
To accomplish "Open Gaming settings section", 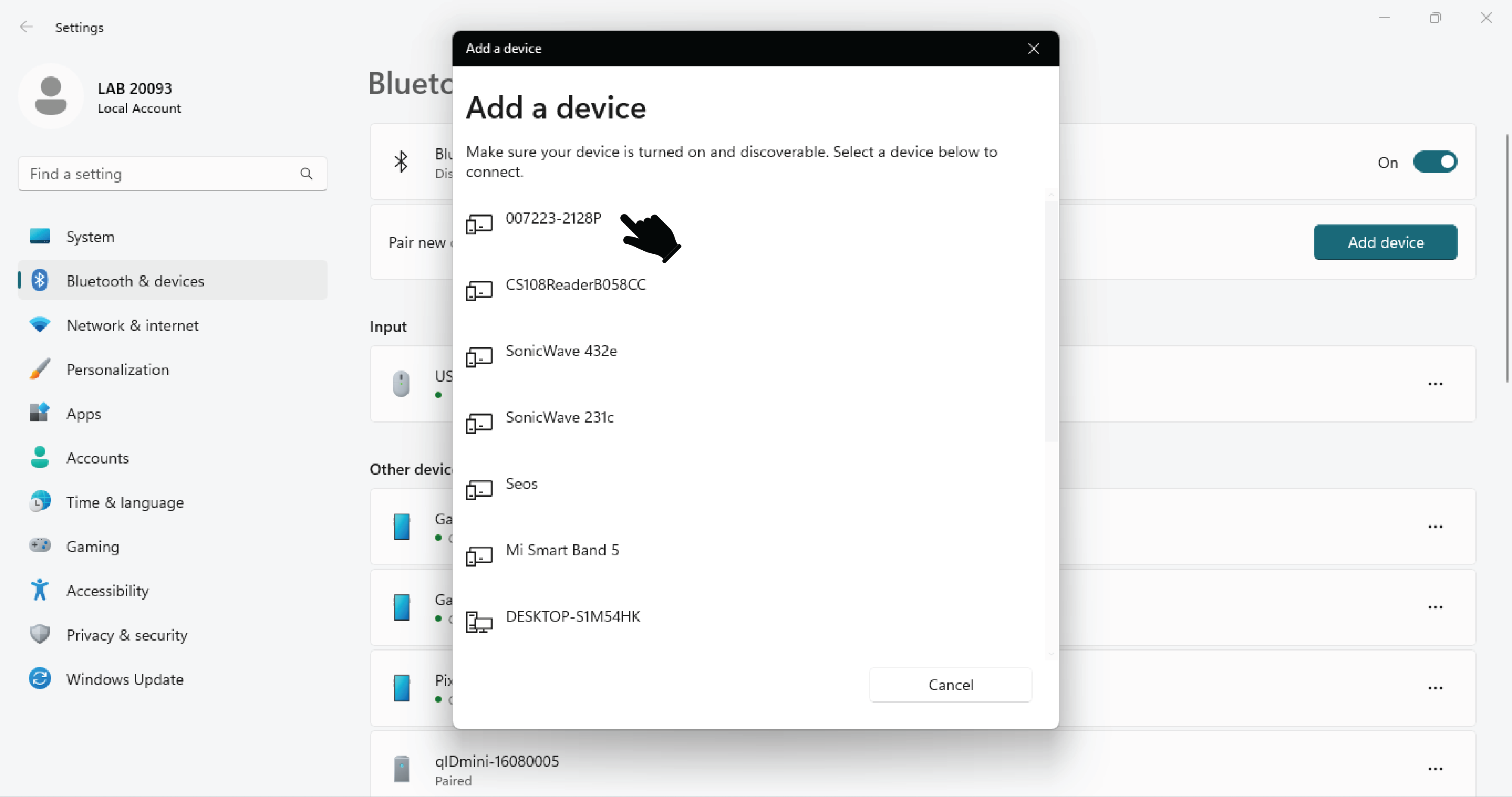I will [93, 546].
